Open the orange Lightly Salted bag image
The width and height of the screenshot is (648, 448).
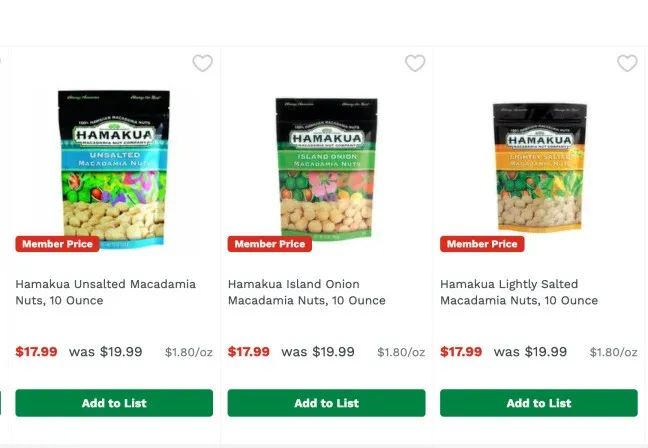539,167
